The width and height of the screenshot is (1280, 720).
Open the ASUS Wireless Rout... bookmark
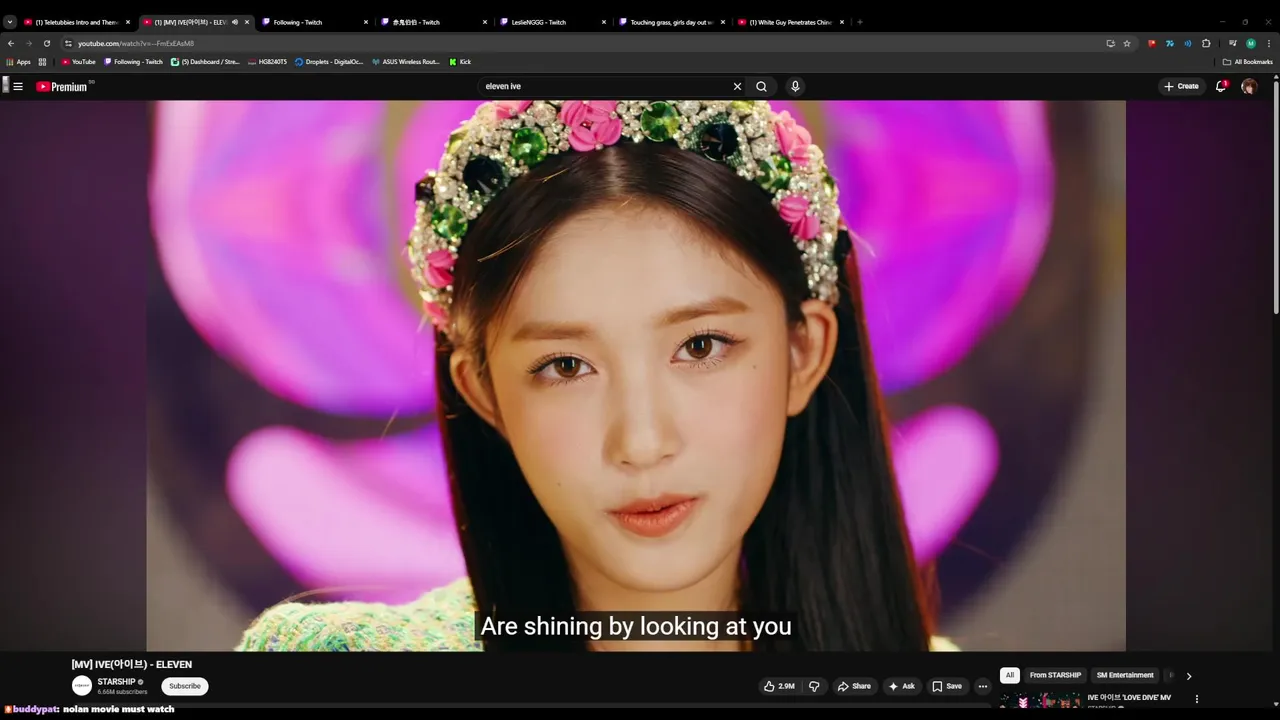click(x=406, y=62)
